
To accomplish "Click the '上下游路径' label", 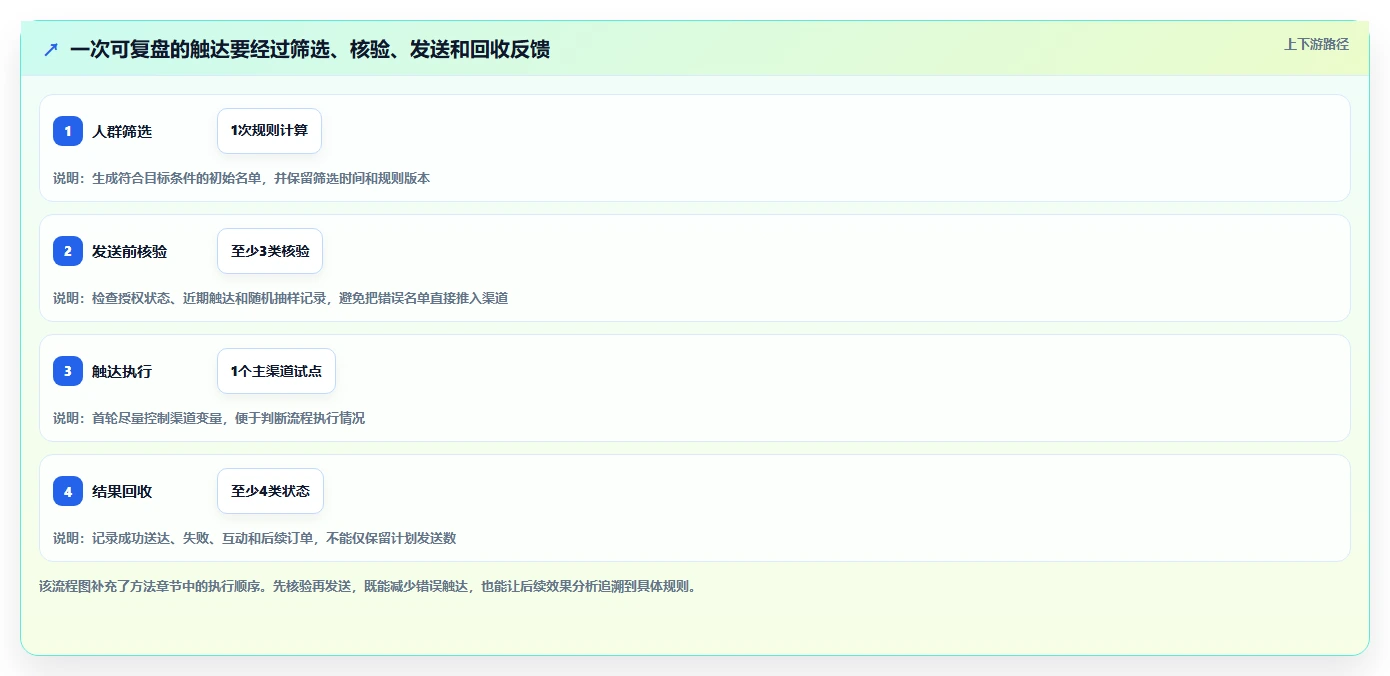I will pos(1316,44).
